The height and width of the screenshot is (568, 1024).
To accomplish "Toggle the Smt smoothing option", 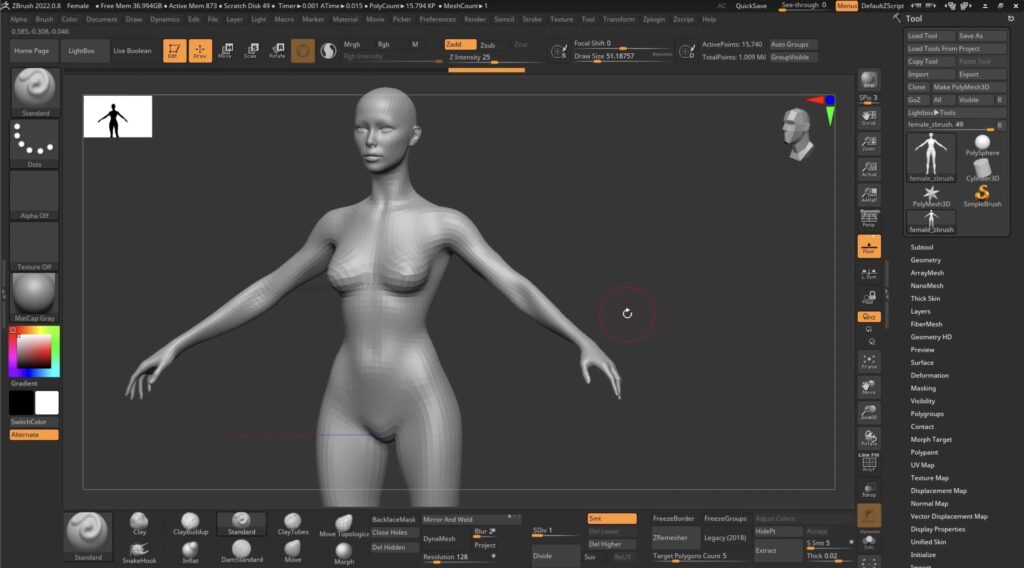I will click(x=611, y=518).
